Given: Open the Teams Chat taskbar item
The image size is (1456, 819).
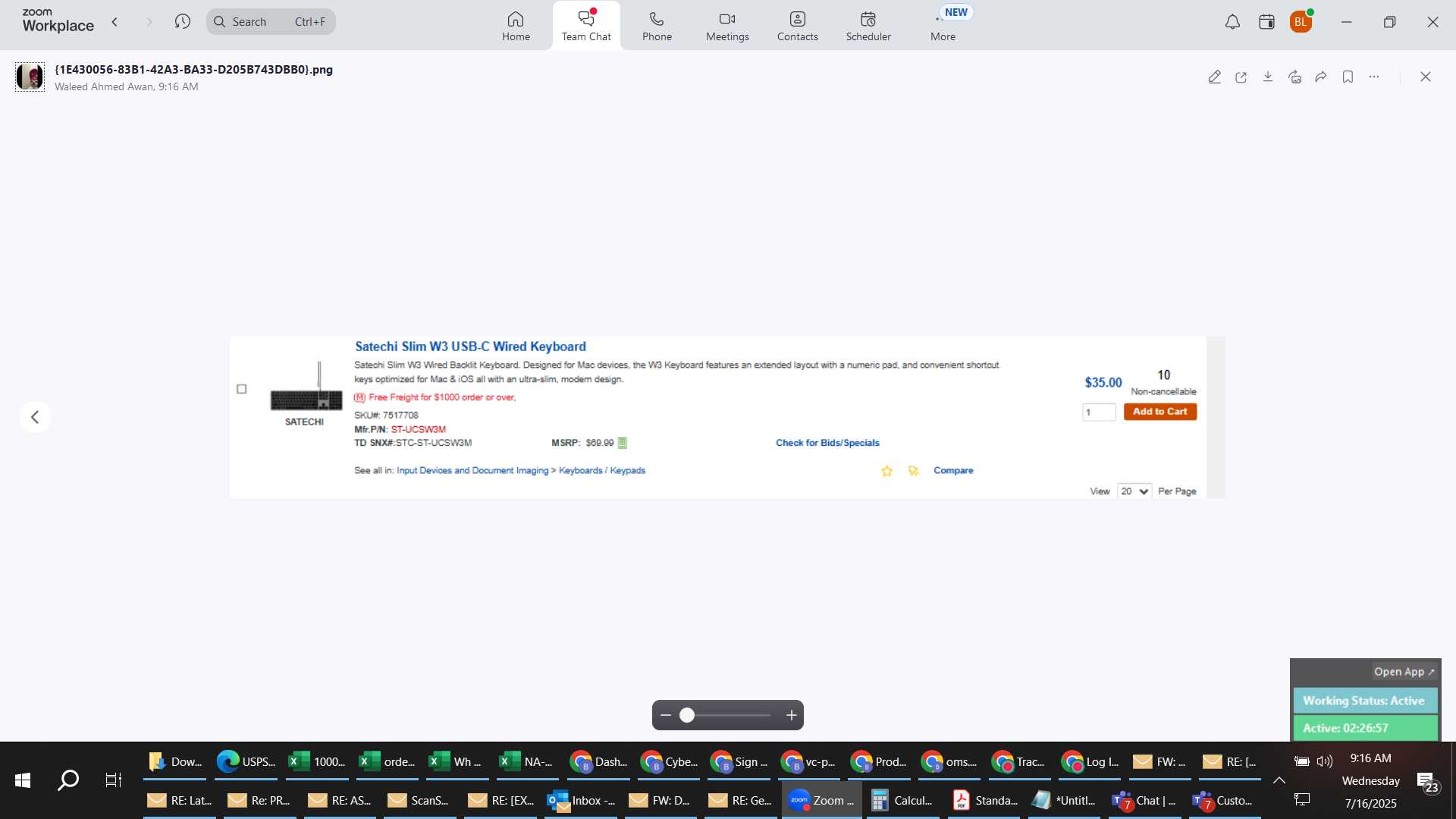Looking at the screenshot, I should 1144,800.
